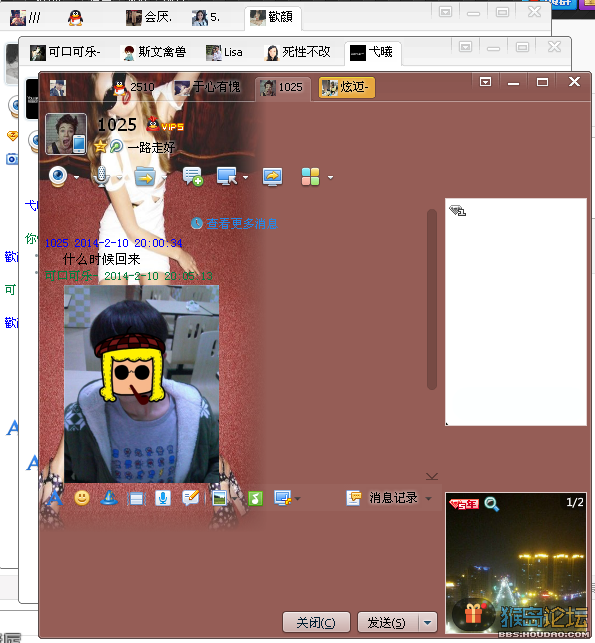Viewport: 595px width, 643px height.
Task: Select Lisa tab in the middle window
Action: tap(224, 52)
